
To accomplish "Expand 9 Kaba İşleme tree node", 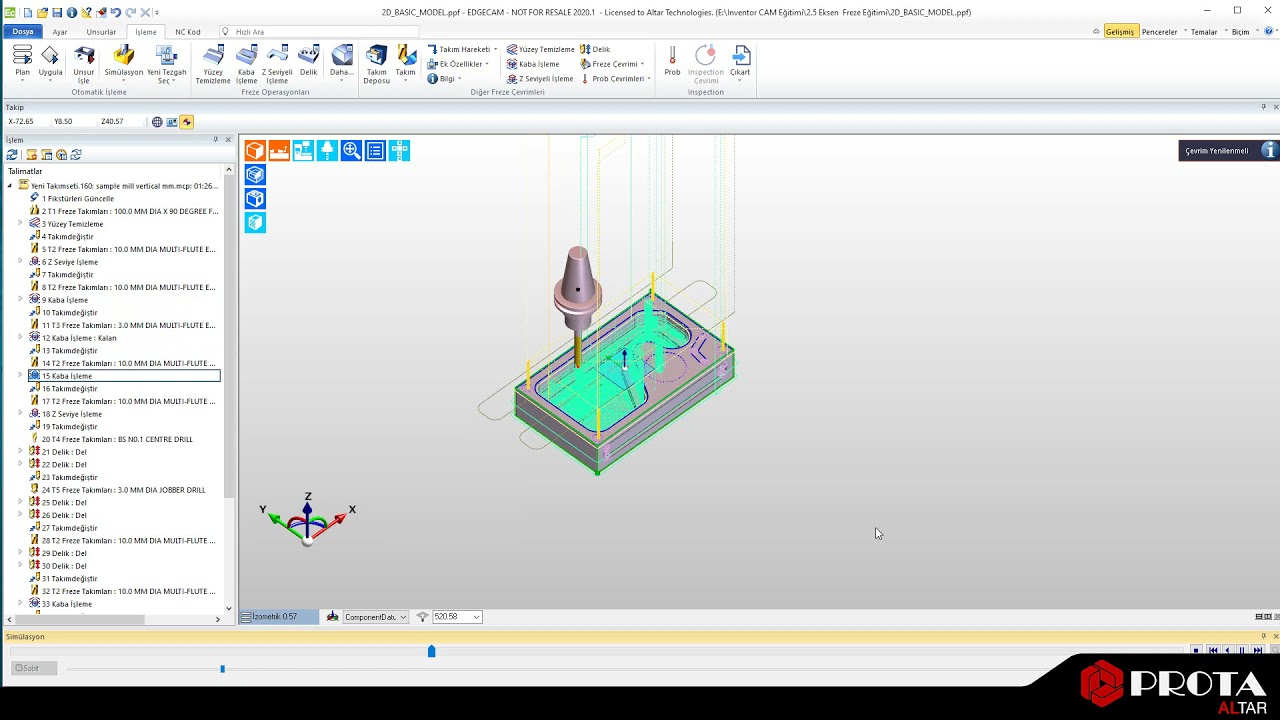I will 20,300.
